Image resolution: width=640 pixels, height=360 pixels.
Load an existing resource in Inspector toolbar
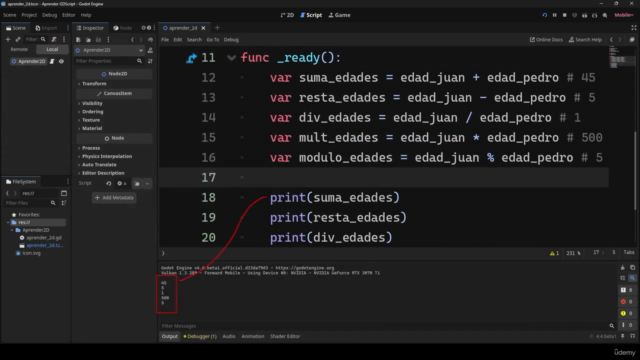[x=88, y=40]
